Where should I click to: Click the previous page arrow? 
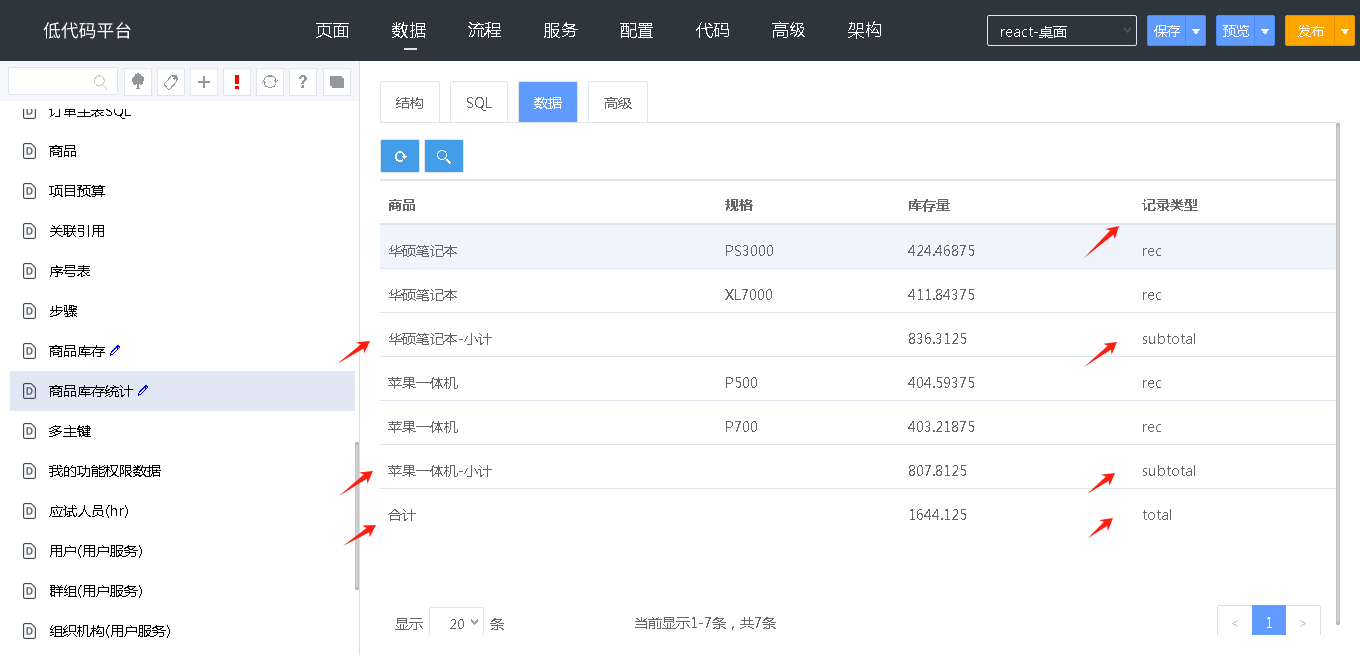[1235, 621]
